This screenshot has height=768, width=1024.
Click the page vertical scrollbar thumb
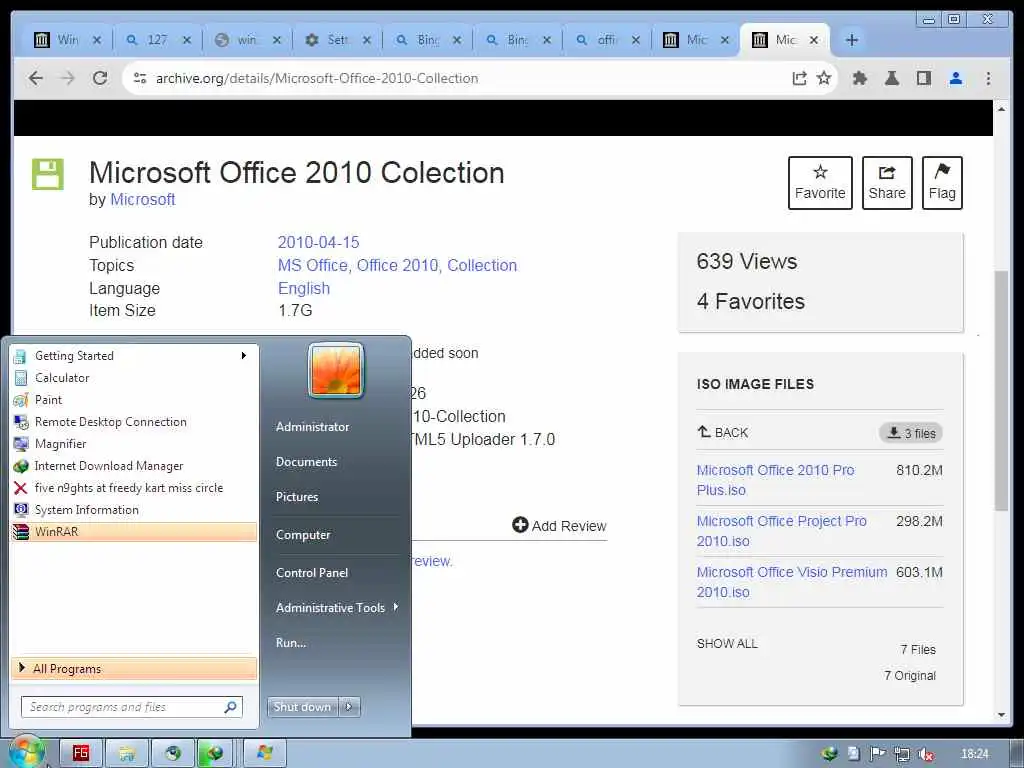(1001, 391)
